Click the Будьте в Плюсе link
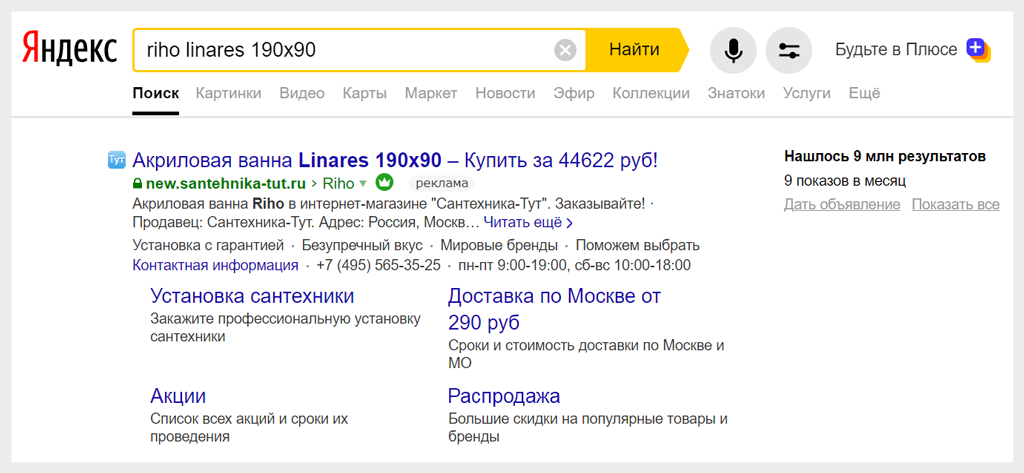The image size is (1024, 473). pyautogui.click(x=896, y=50)
